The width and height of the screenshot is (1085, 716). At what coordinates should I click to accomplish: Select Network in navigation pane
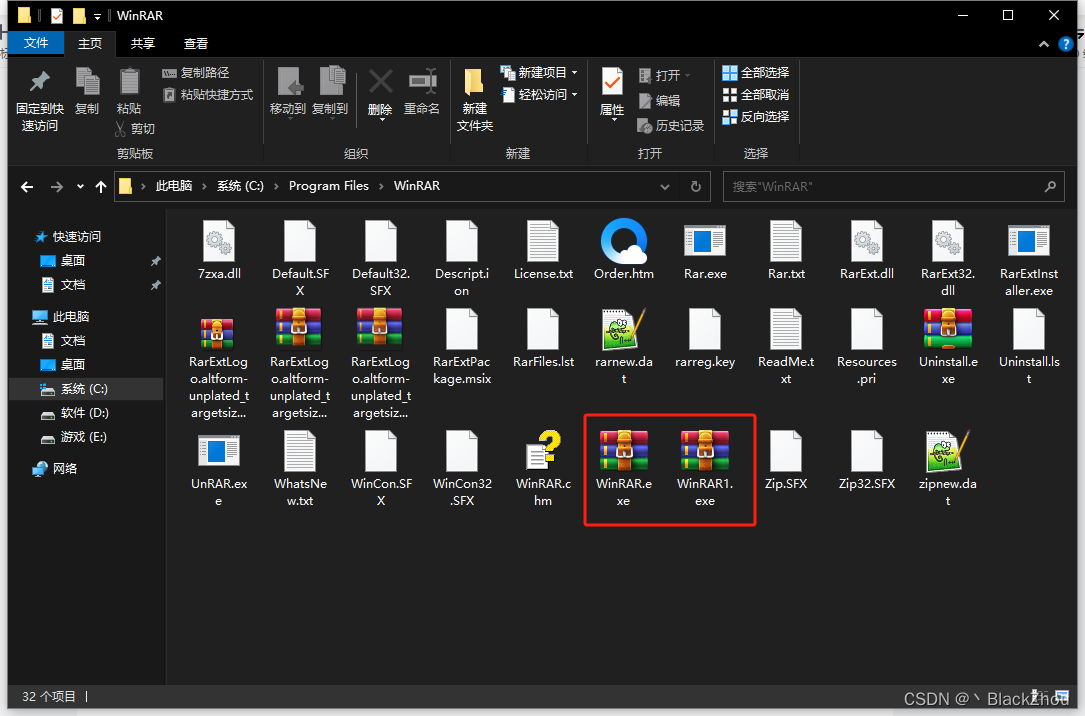coord(55,469)
